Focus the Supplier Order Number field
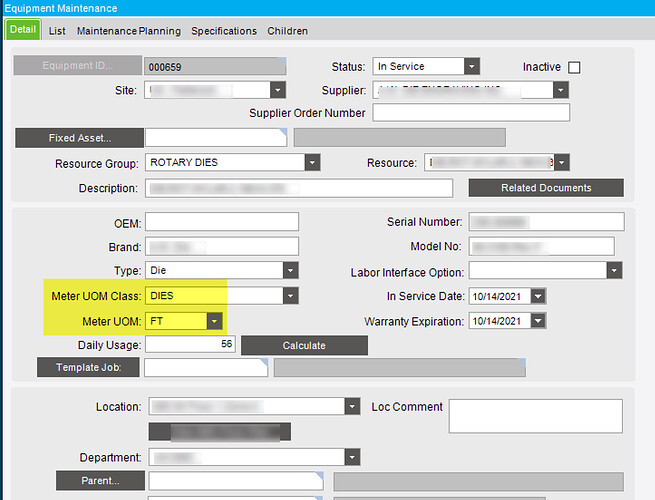Image resolution: width=655 pixels, height=500 pixels. tap(471, 113)
